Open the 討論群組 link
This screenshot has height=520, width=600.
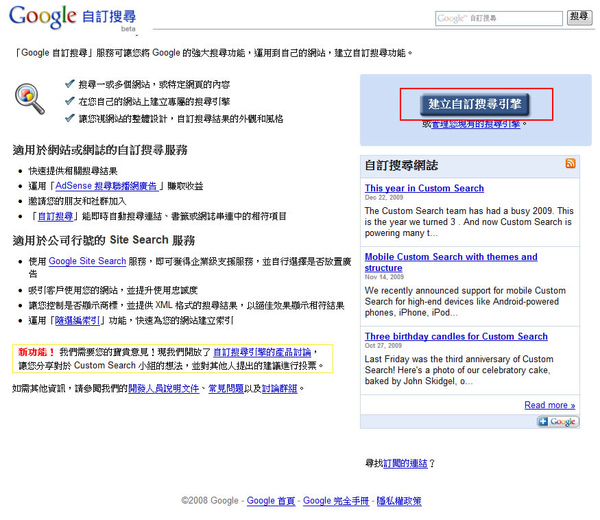pyautogui.click(x=279, y=389)
